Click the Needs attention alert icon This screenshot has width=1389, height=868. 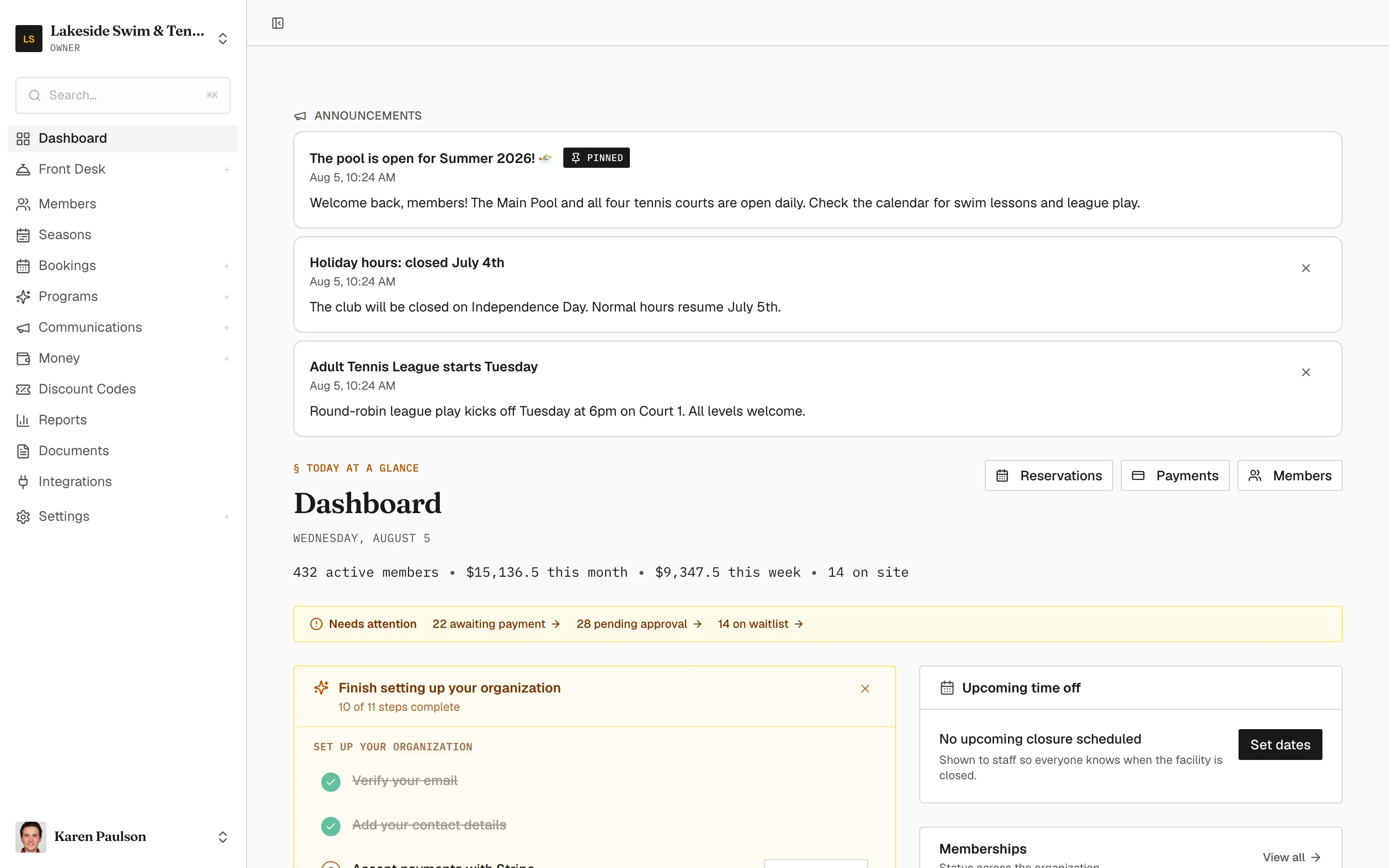(x=316, y=624)
